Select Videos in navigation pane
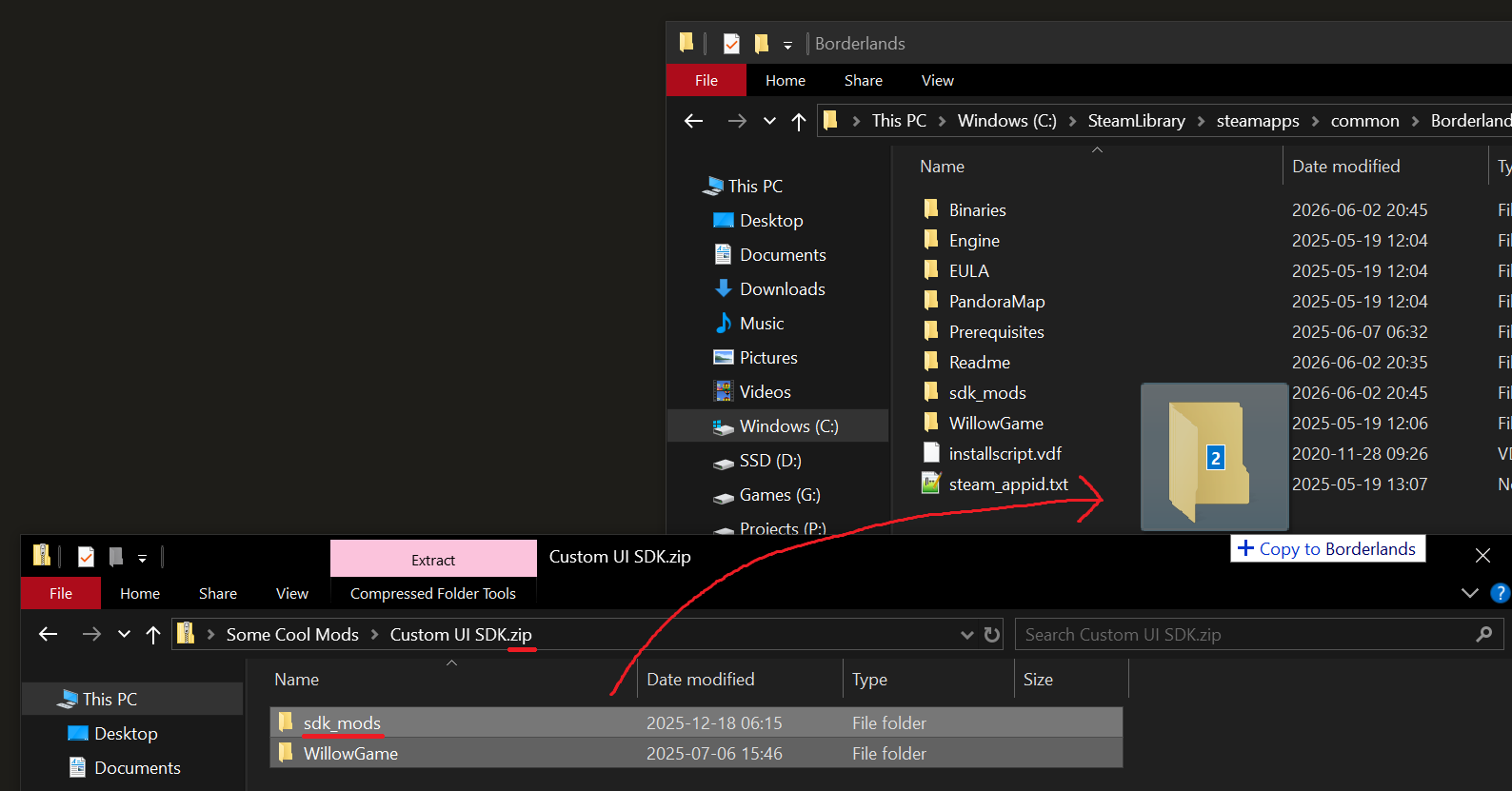This screenshot has height=791, width=1512. point(751,392)
